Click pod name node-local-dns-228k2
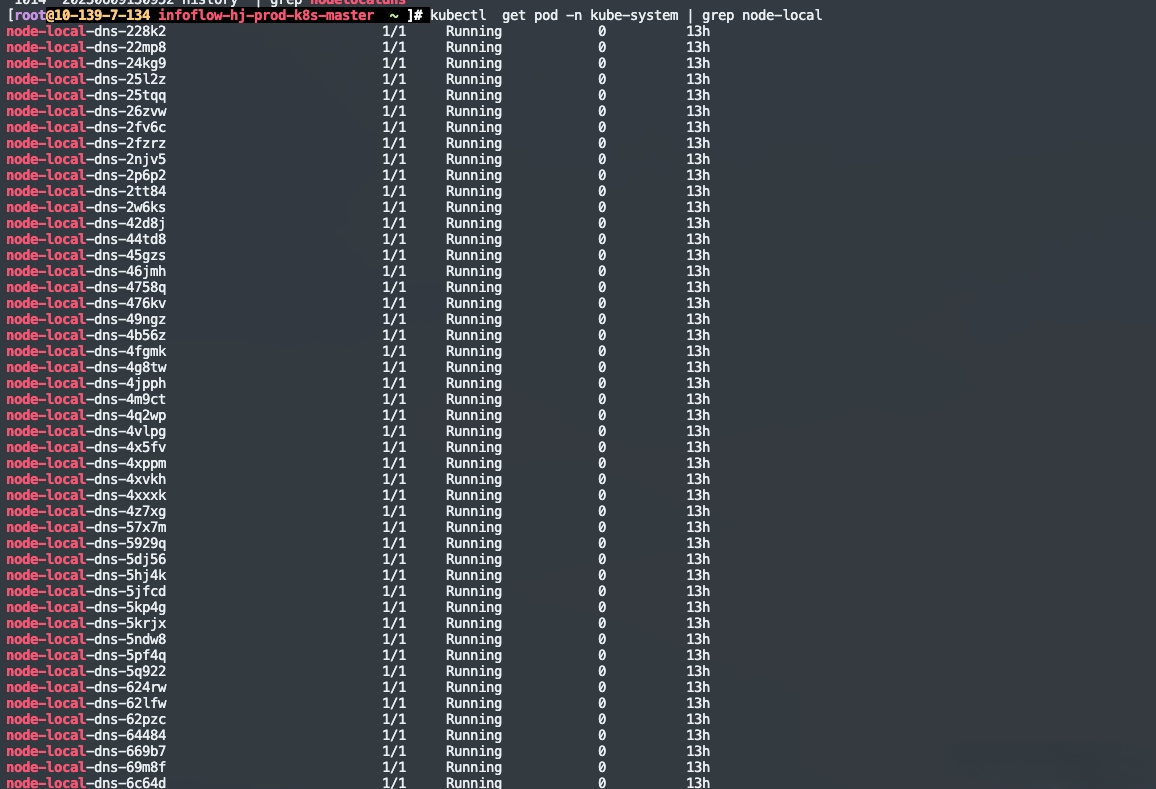This screenshot has height=789, width=1156. 86,31
